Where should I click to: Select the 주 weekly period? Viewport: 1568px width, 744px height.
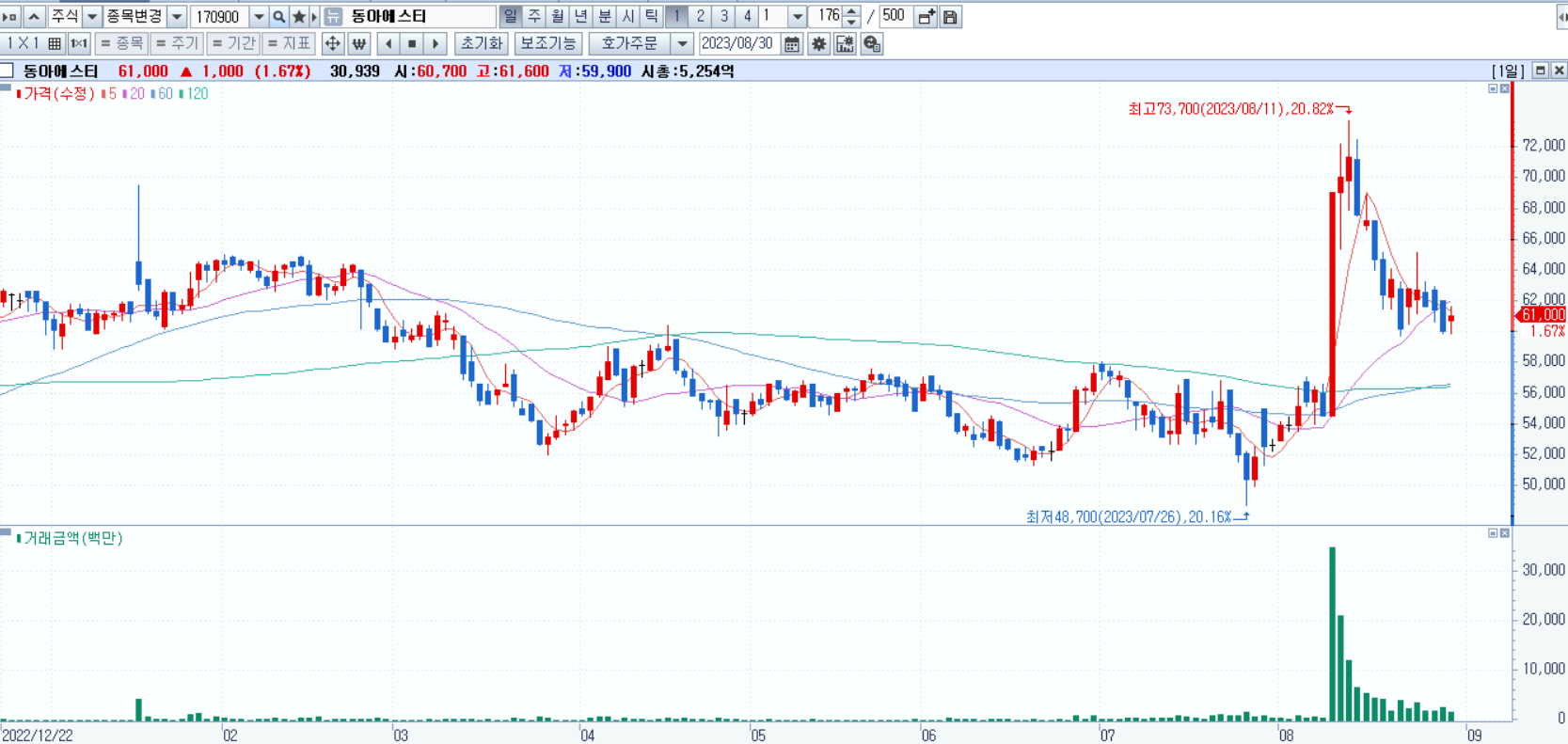click(x=534, y=17)
